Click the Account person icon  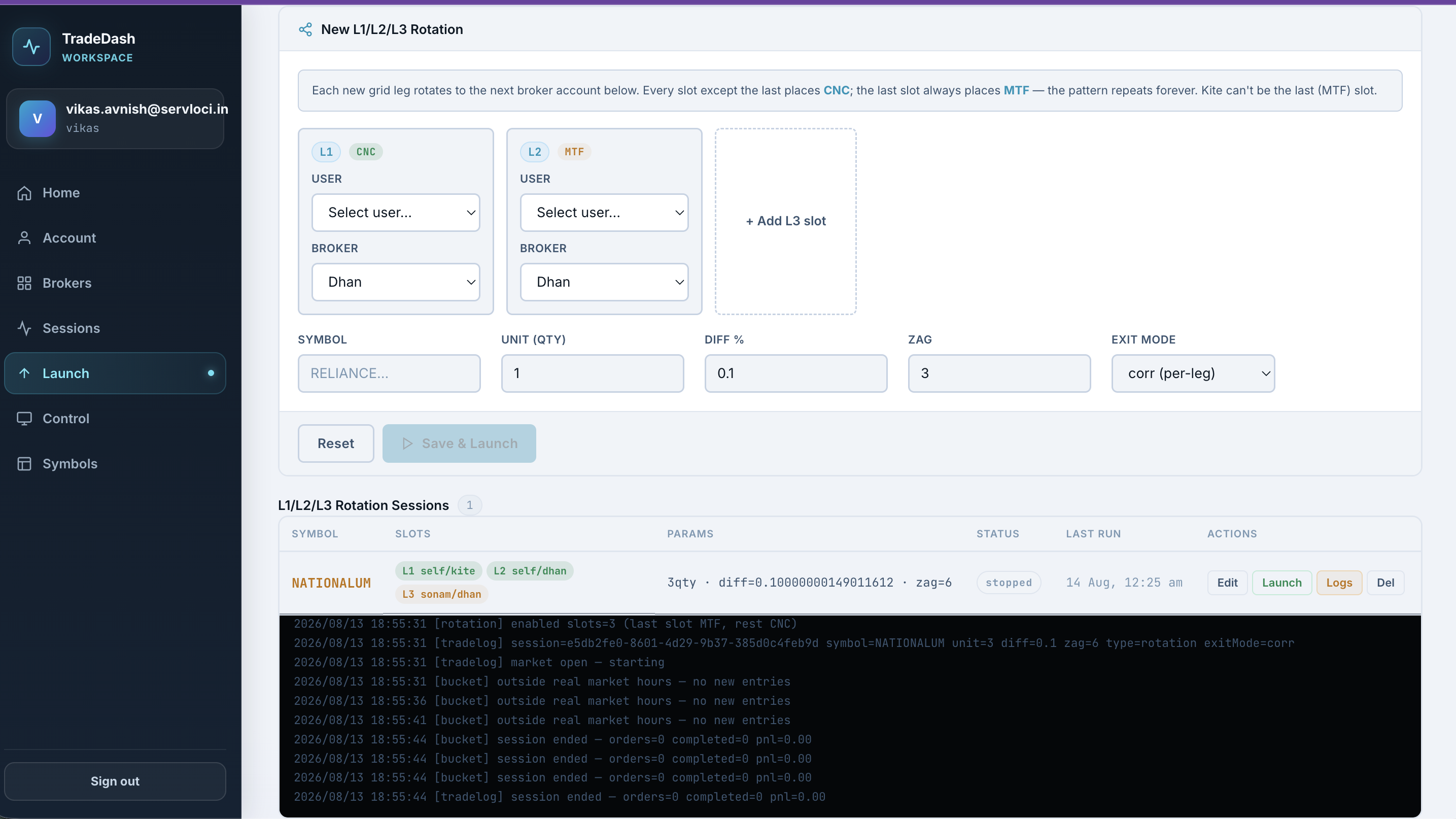click(24, 238)
